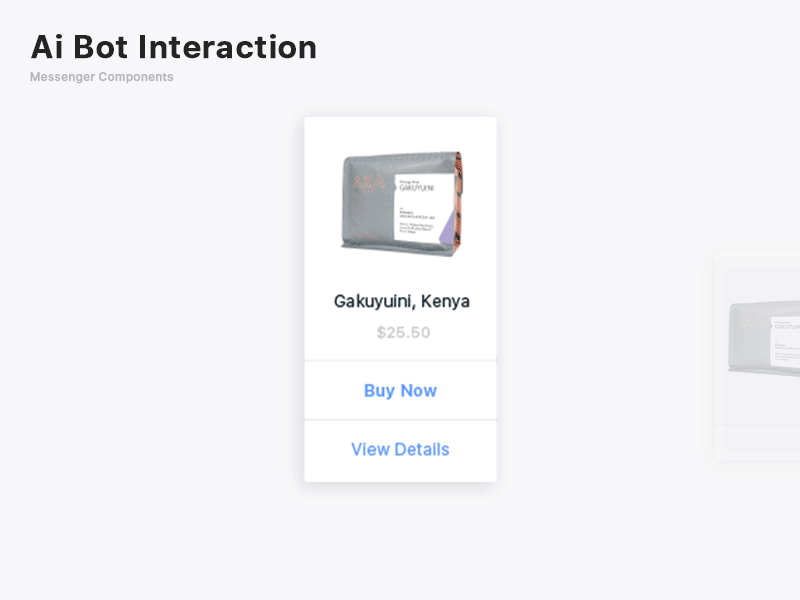Click the Messenger Components subtitle
Image resolution: width=800 pixels, height=600 pixels.
[100, 77]
